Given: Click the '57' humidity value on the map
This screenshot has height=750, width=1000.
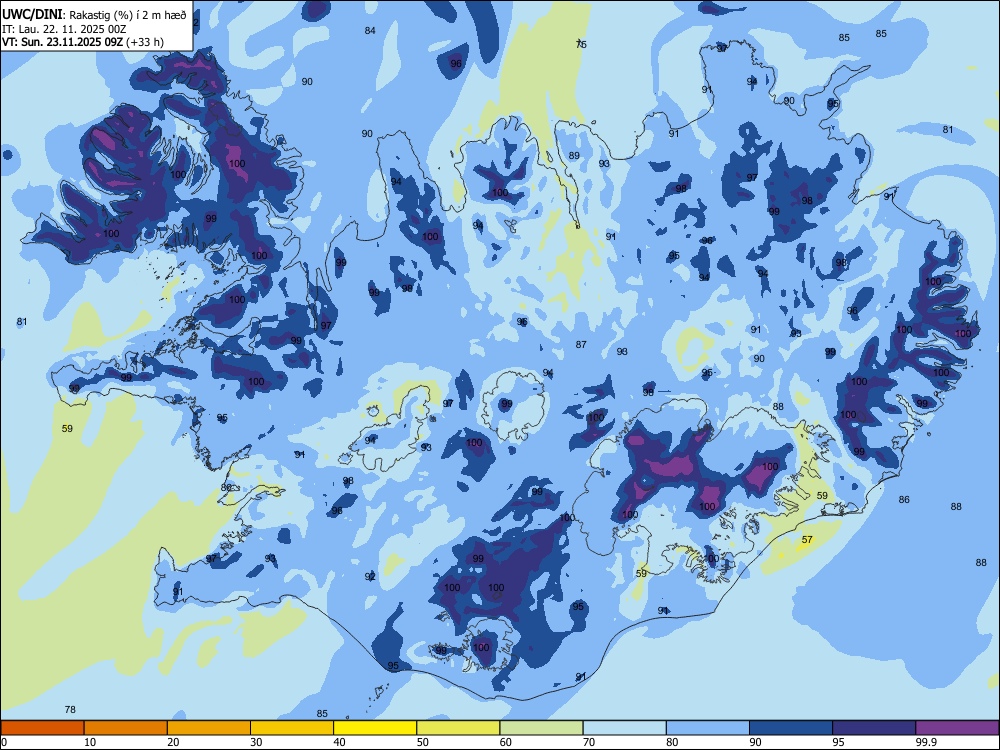Looking at the screenshot, I should (x=807, y=540).
